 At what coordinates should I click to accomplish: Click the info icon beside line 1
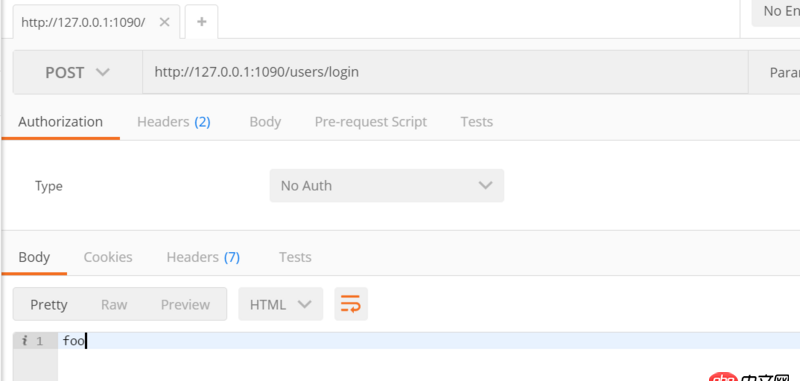point(24,341)
